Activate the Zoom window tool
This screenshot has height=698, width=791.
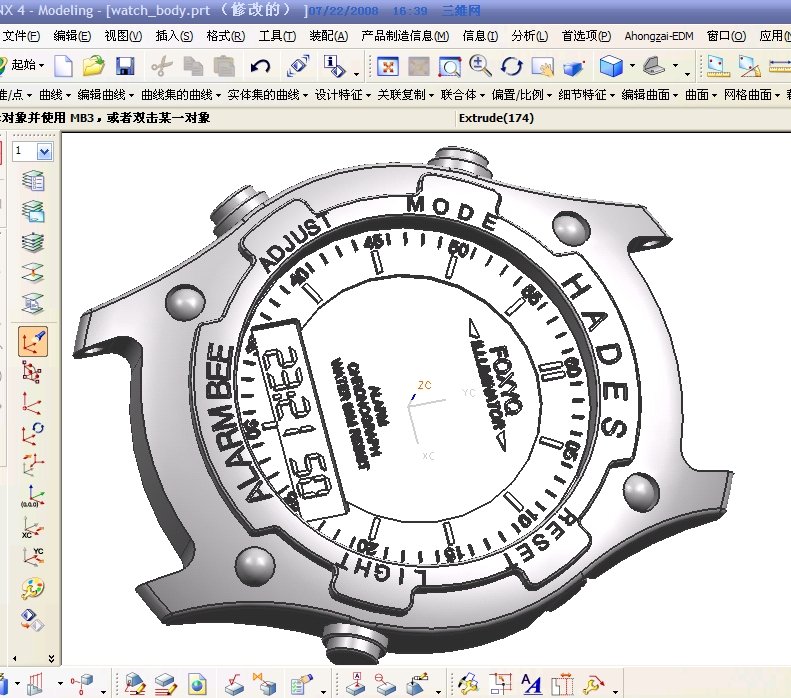[449, 66]
